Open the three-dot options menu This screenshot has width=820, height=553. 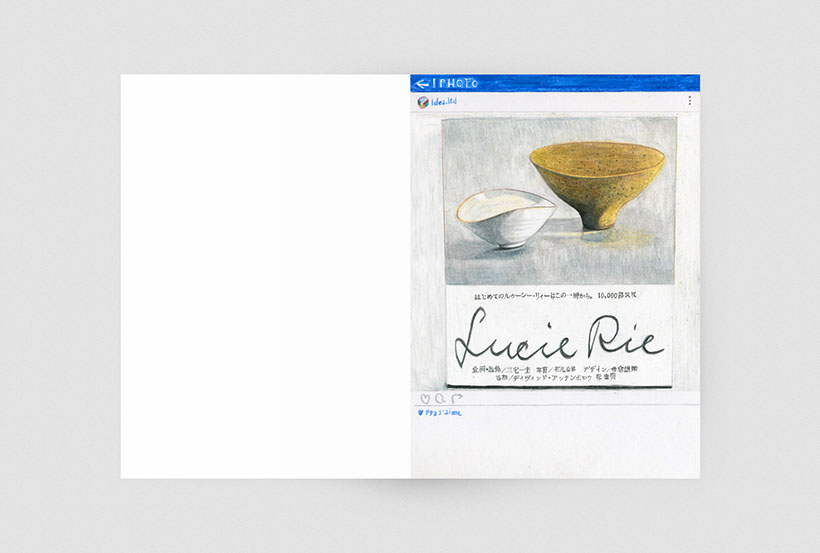[689, 101]
